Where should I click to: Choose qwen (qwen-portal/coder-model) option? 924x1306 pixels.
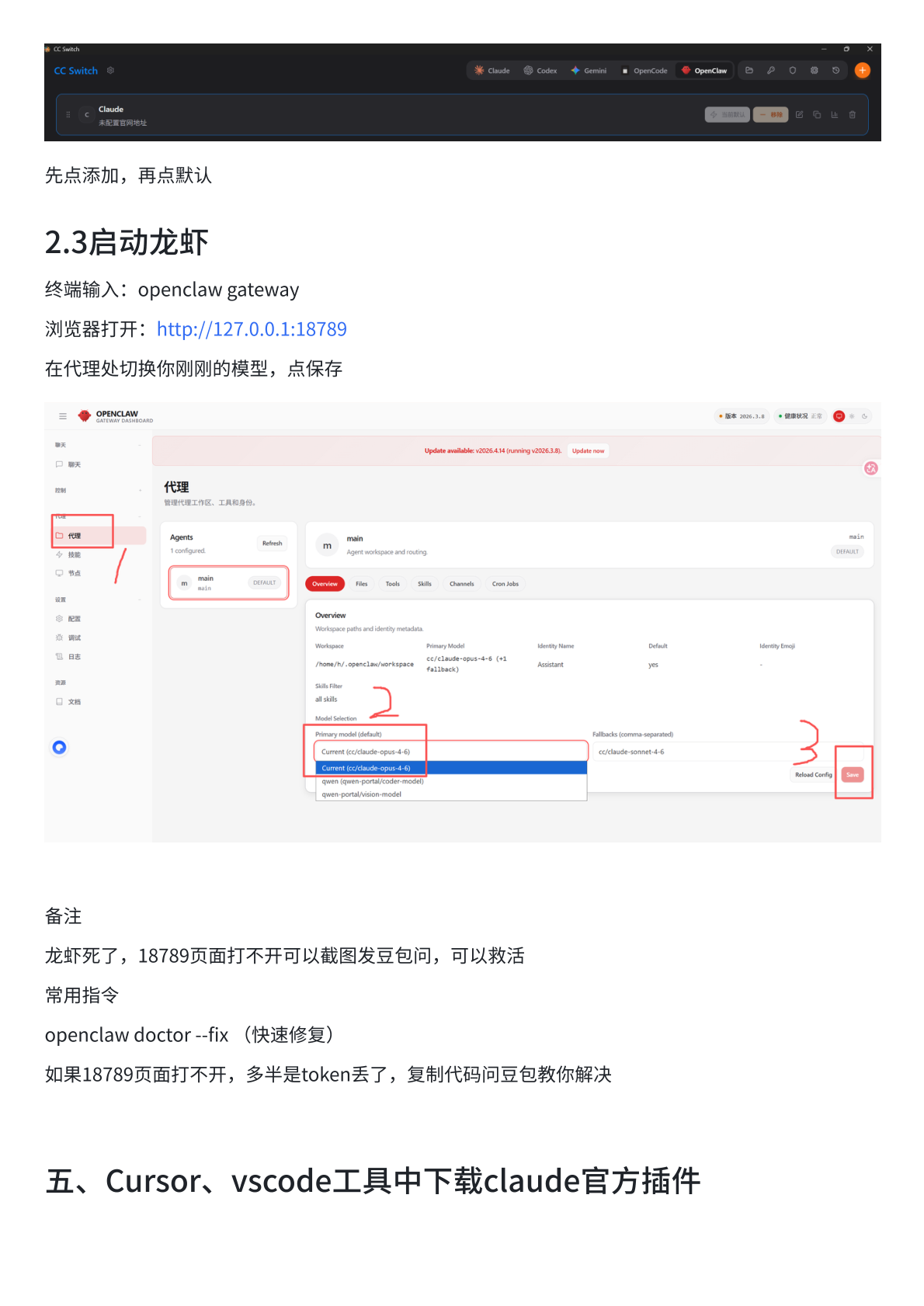[x=451, y=781]
